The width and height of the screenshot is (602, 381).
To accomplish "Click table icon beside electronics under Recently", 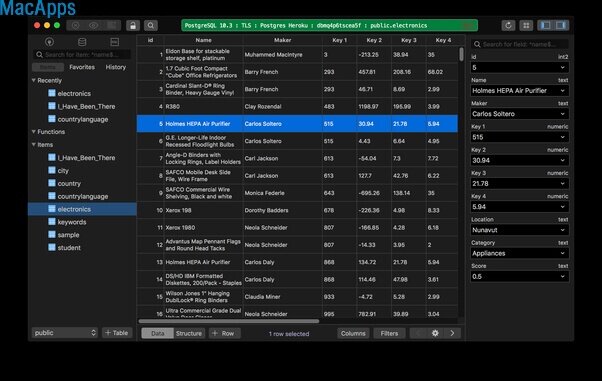I will pyautogui.click(x=52, y=93).
